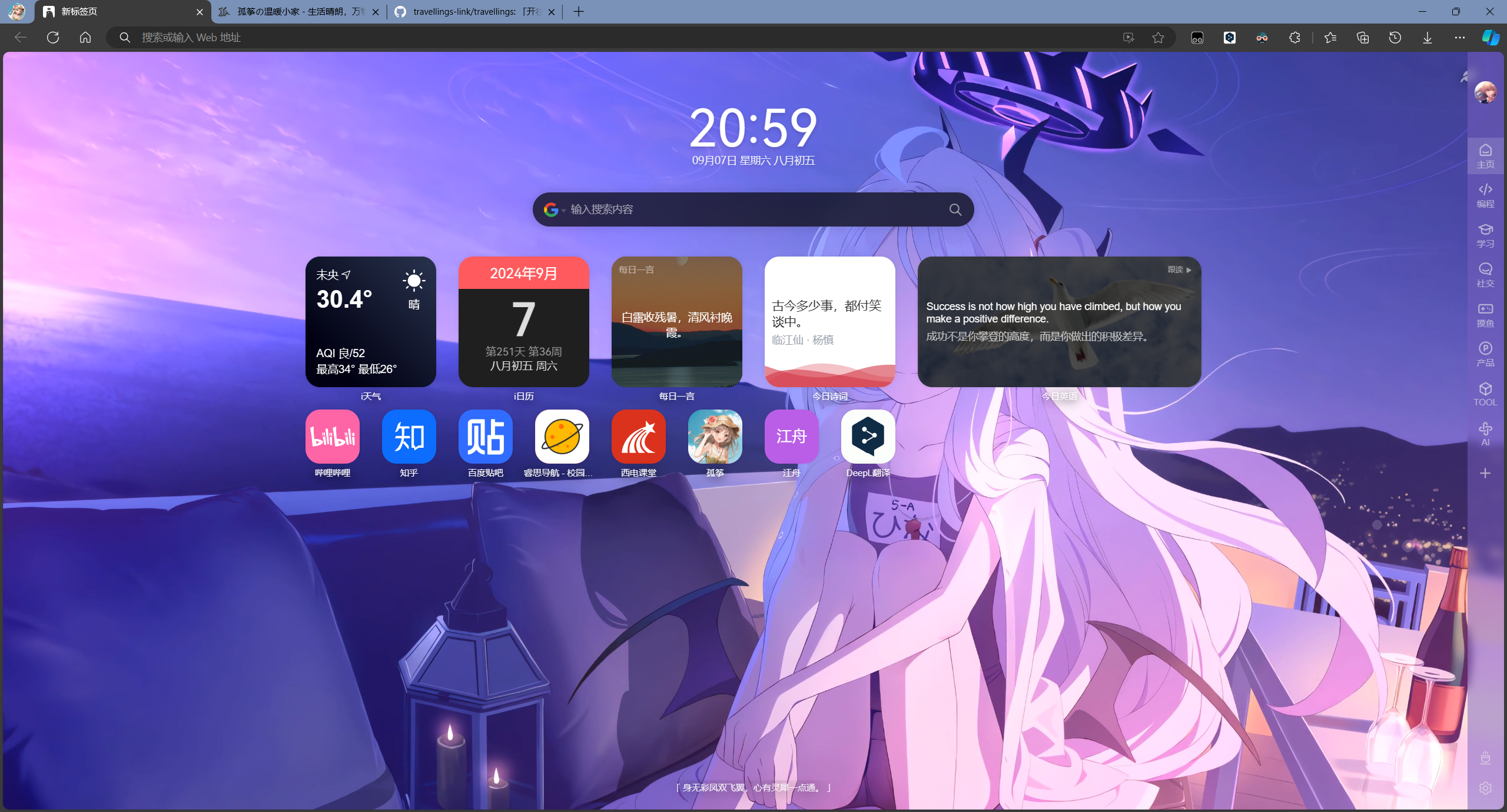
Task: Click the Downloads toolbar icon
Action: click(1428, 38)
